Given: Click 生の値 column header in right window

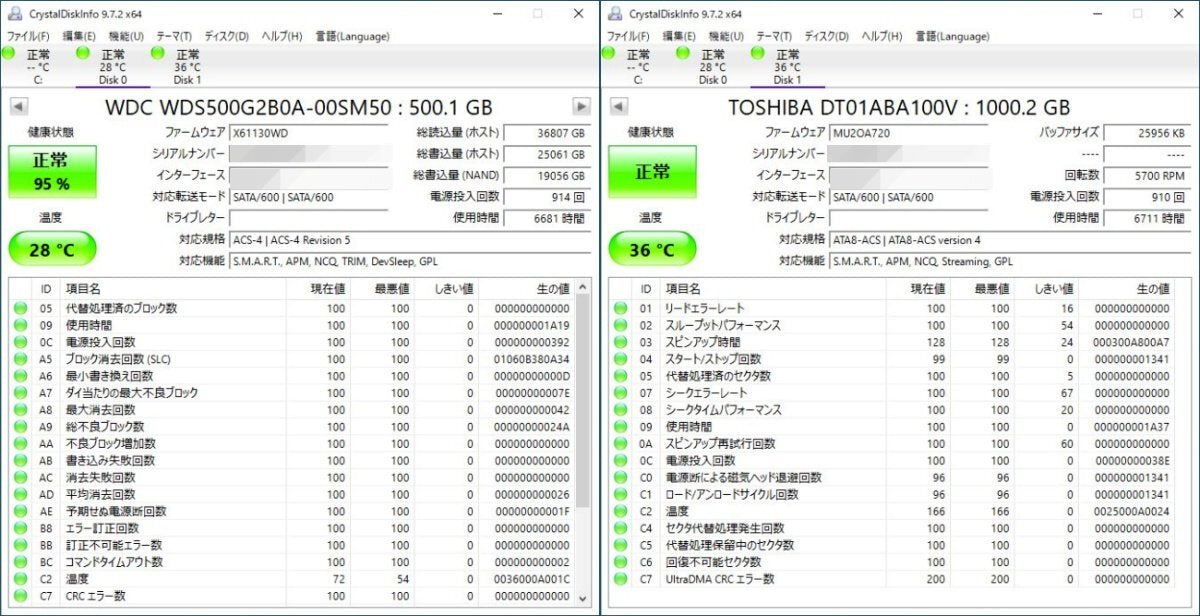Looking at the screenshot, I should click(x=1134, y=289).
